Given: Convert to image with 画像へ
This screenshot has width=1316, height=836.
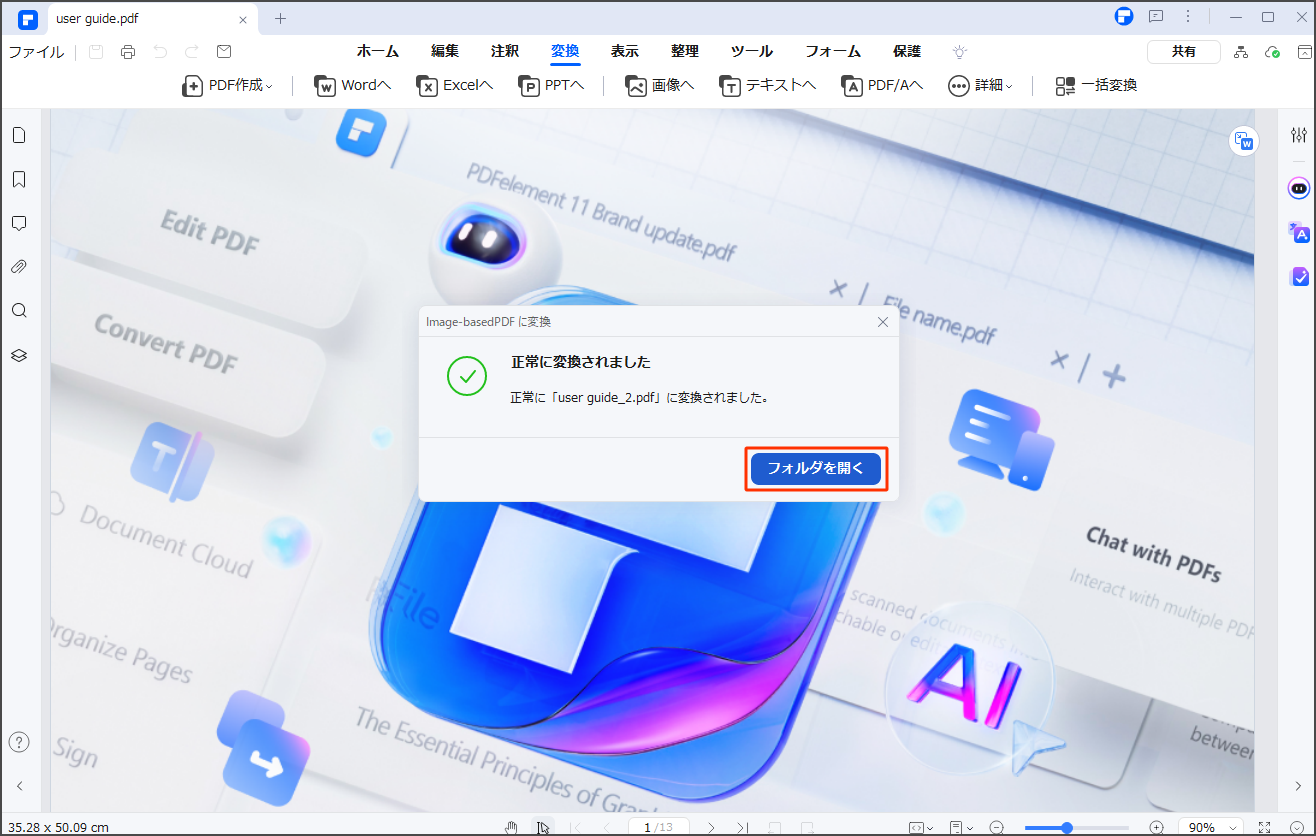Looking at the screenshot, I should point(660,86).
